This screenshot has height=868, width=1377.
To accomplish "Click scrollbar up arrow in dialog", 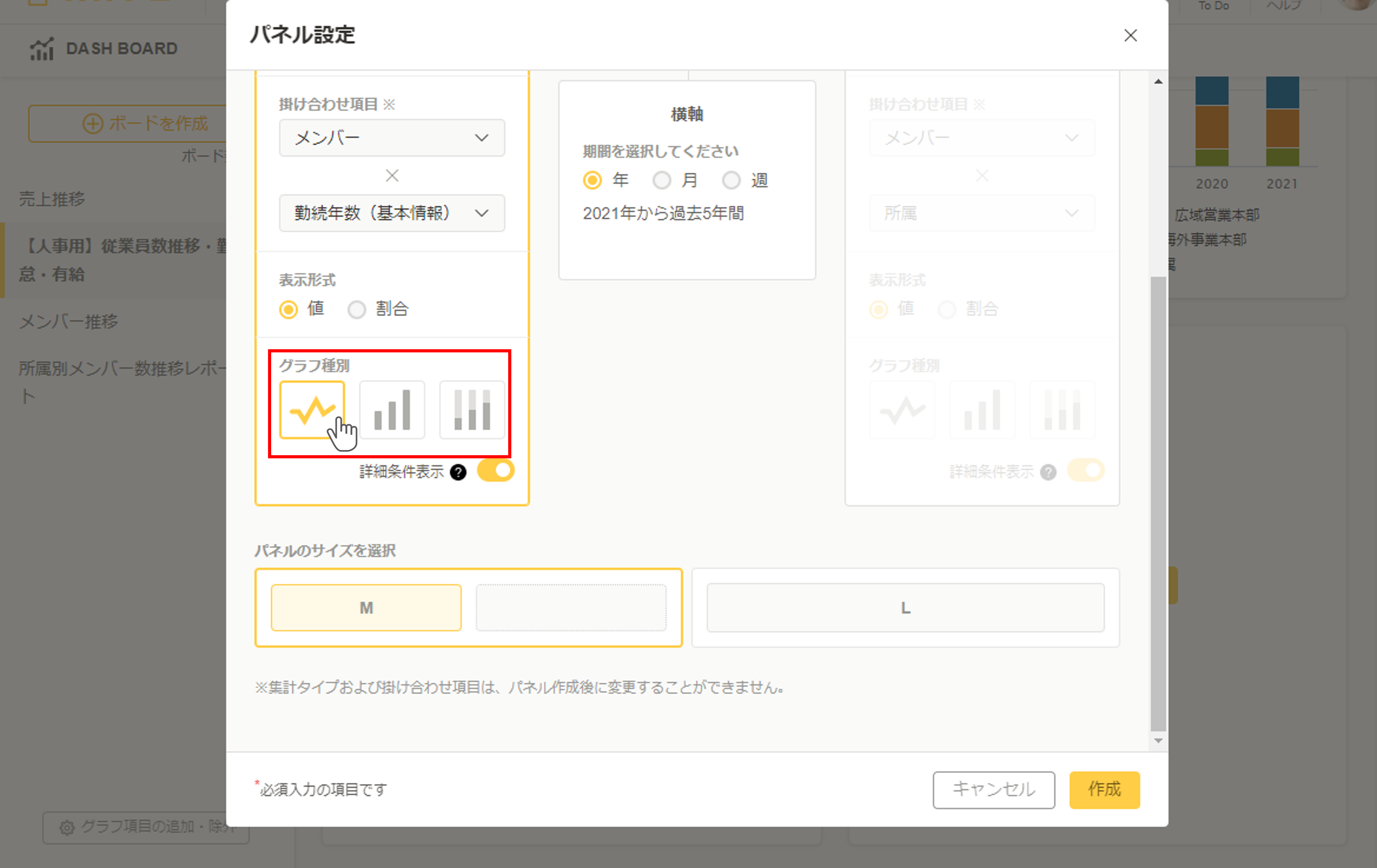I will [x=1158, y=82].
